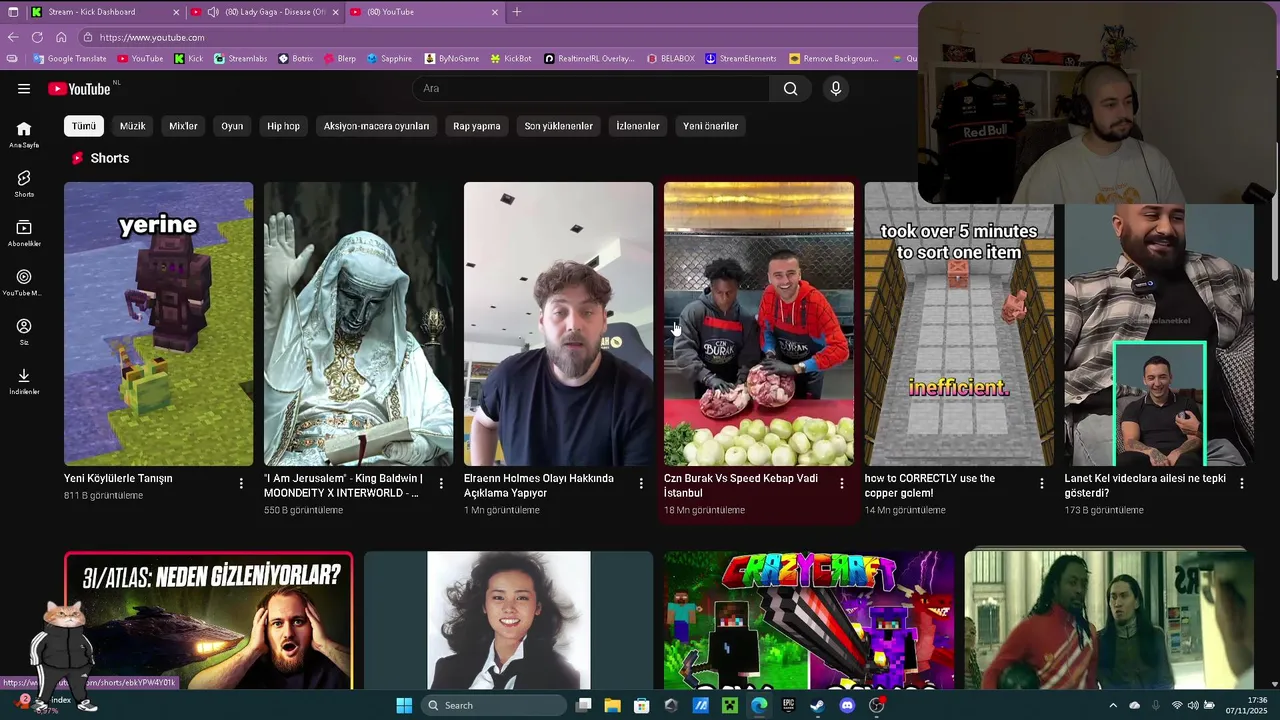Open the Steam taskbar icon
The width and height of the screenshot is (1280, 720).
click(817, 705)
